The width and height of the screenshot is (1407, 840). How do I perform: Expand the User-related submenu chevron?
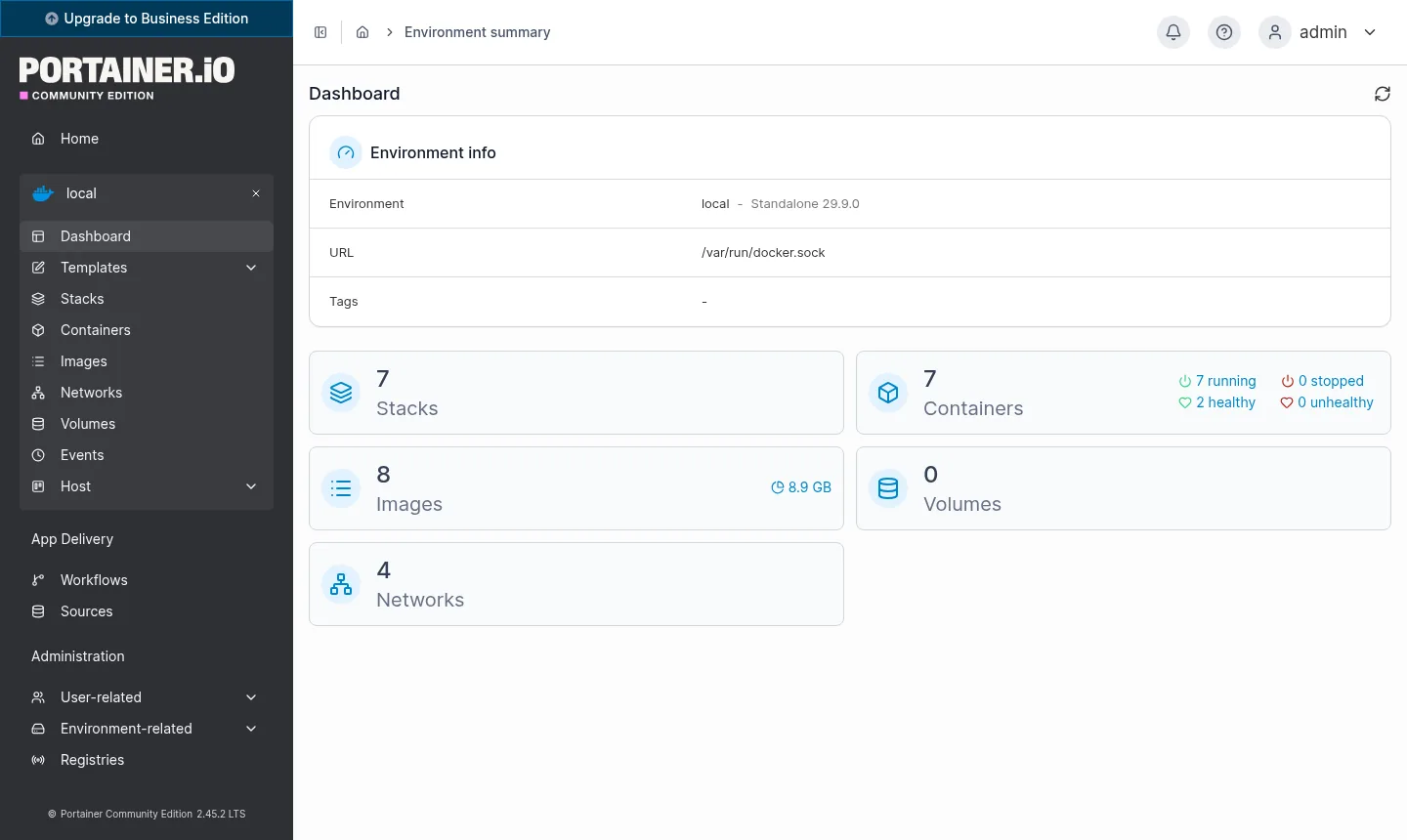click(251, 697)
